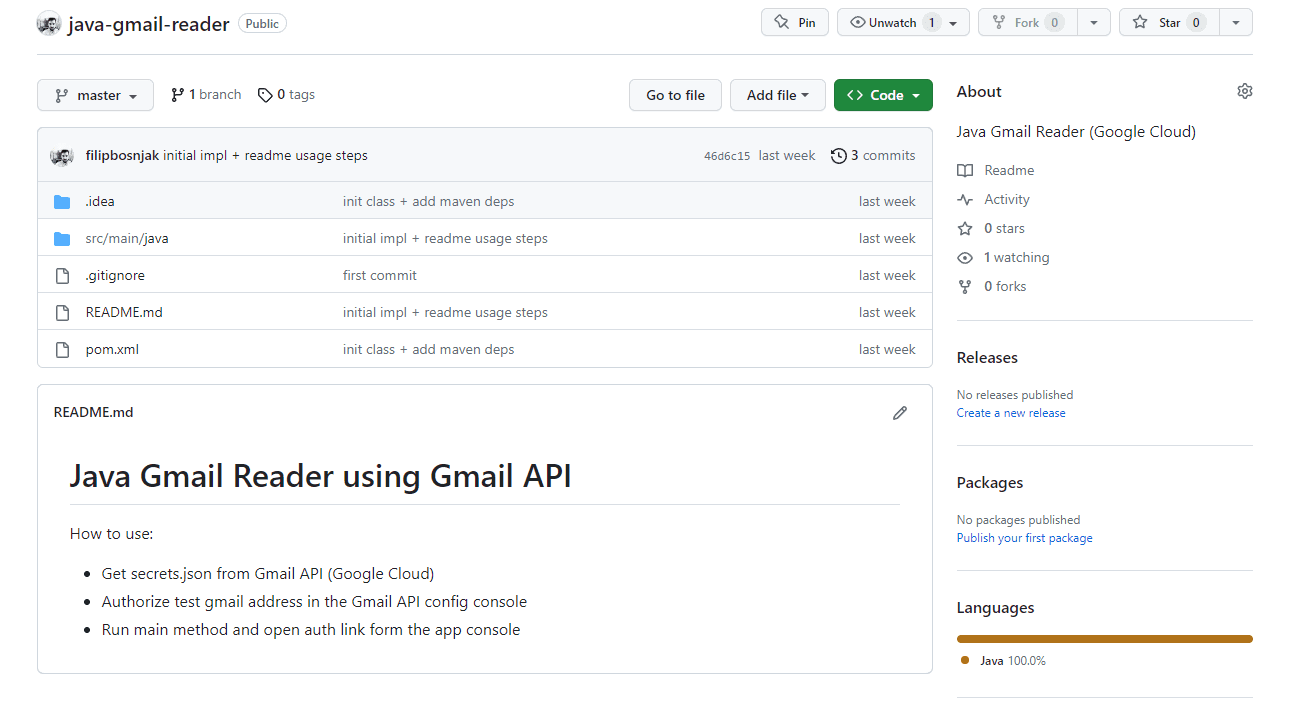Click the branch icon beside 1 branch
Image resolution: width=1301 pixels, height=705 pixels.
tap(177, 94)
